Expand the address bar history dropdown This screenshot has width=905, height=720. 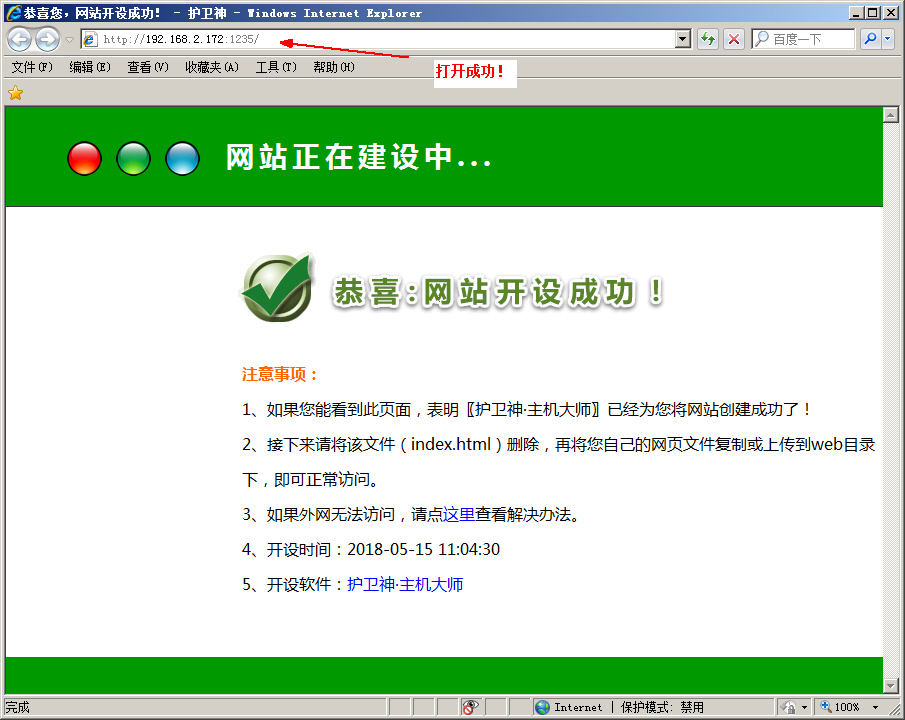point(683,39)
